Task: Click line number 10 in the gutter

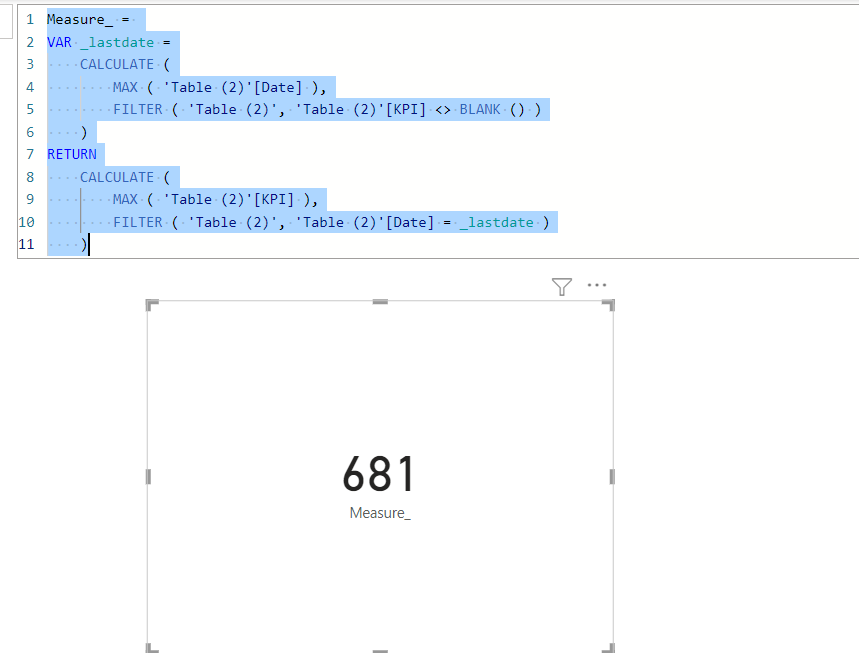Action: [26, 222]
